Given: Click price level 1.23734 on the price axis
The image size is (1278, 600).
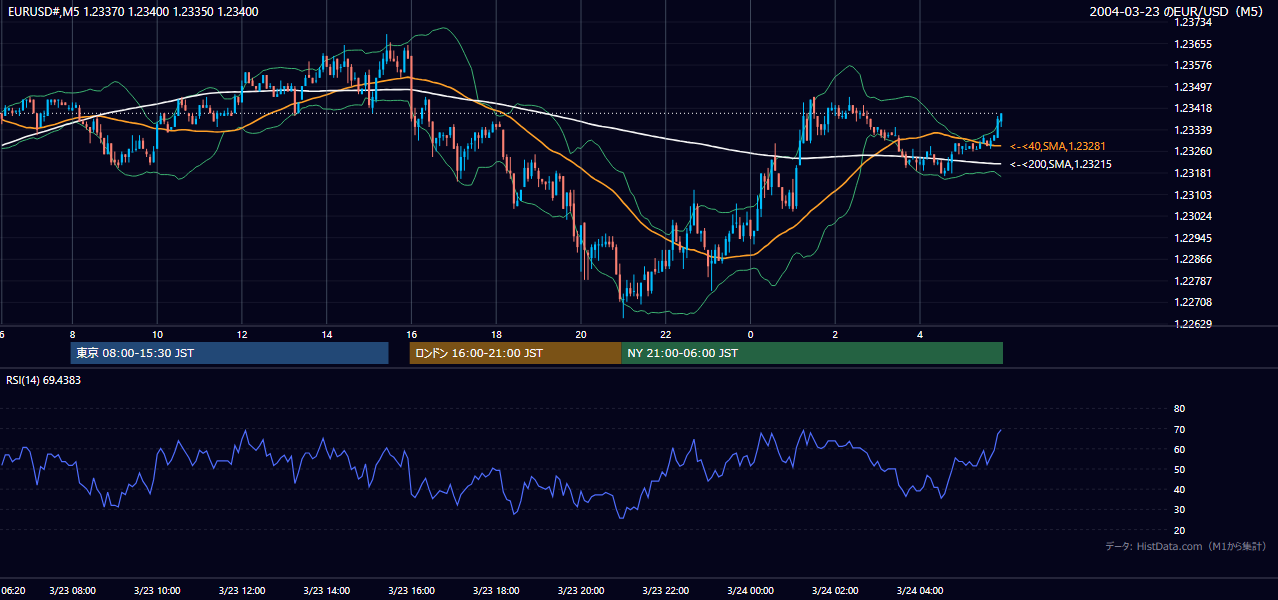Looking at the screenshot, I should tap(1192, 22).
